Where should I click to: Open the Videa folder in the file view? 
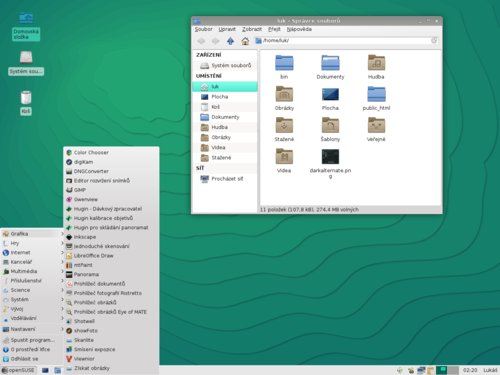(x=284, y=157)
